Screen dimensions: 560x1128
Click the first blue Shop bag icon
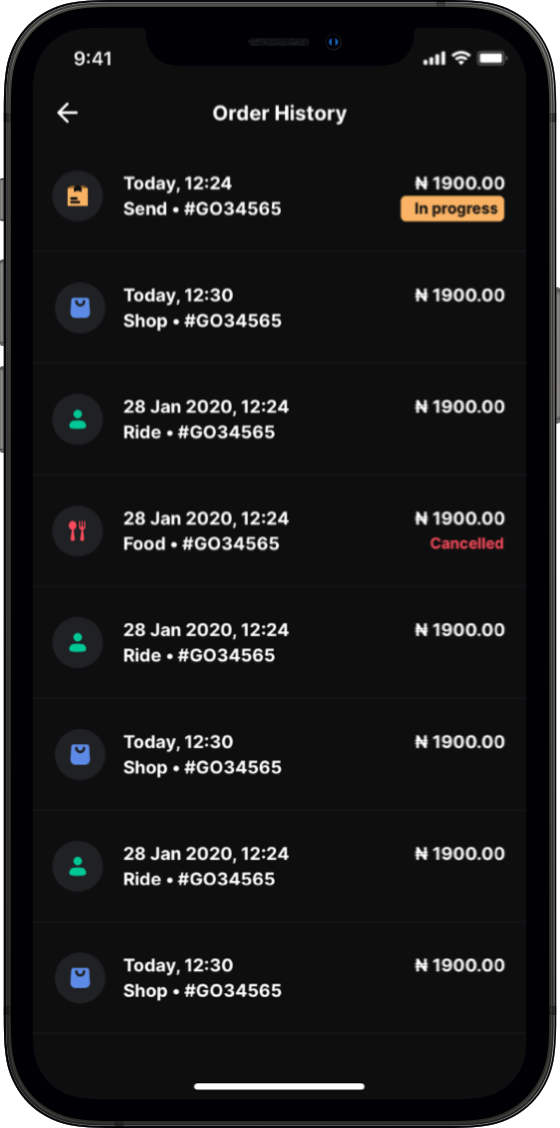(80, 308)
